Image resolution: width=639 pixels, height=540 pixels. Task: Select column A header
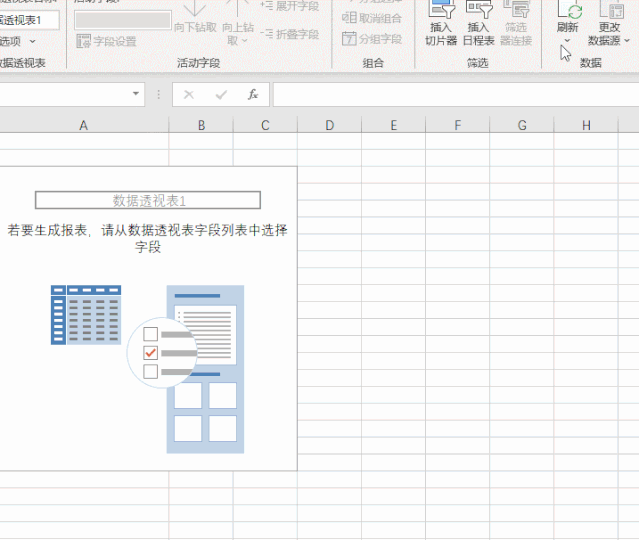click(84, 125)
